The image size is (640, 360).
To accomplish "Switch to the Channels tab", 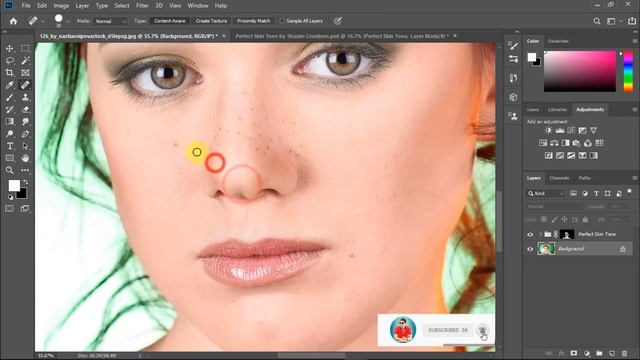I will (559, 178).
